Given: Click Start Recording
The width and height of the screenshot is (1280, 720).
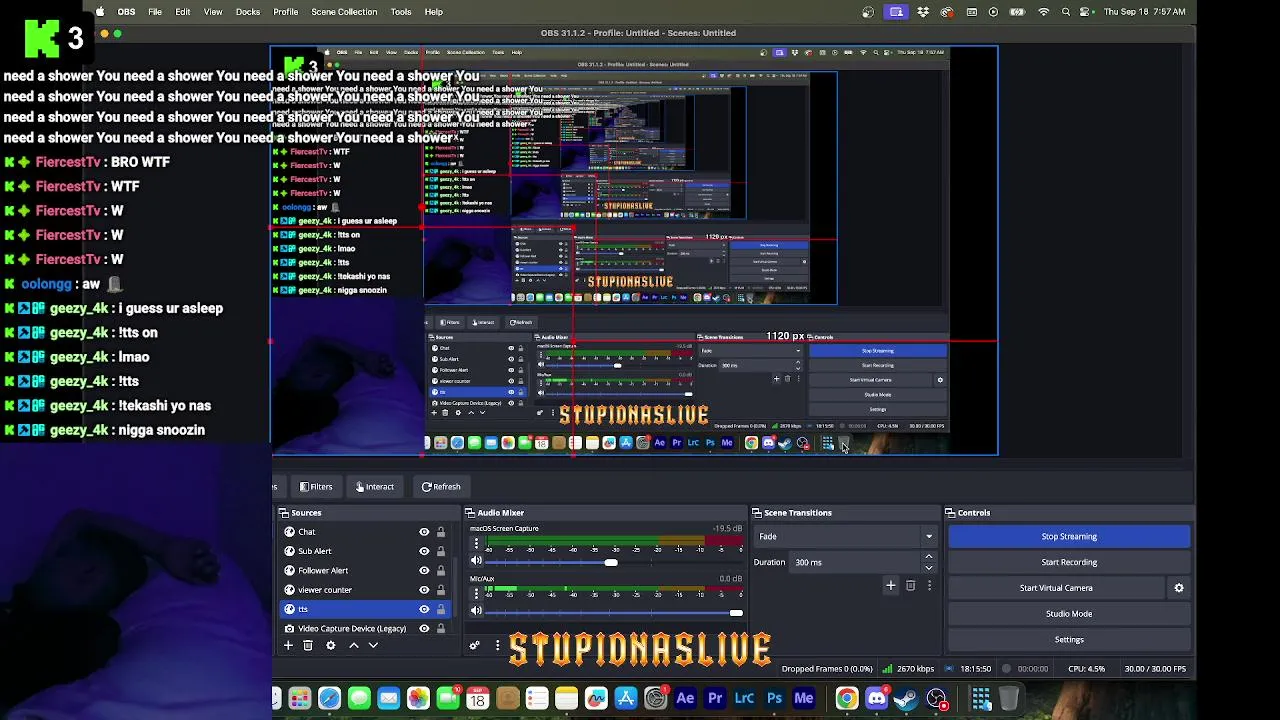Looking at the screenshot, I should pyautogui.click(x=1069, y=563).
